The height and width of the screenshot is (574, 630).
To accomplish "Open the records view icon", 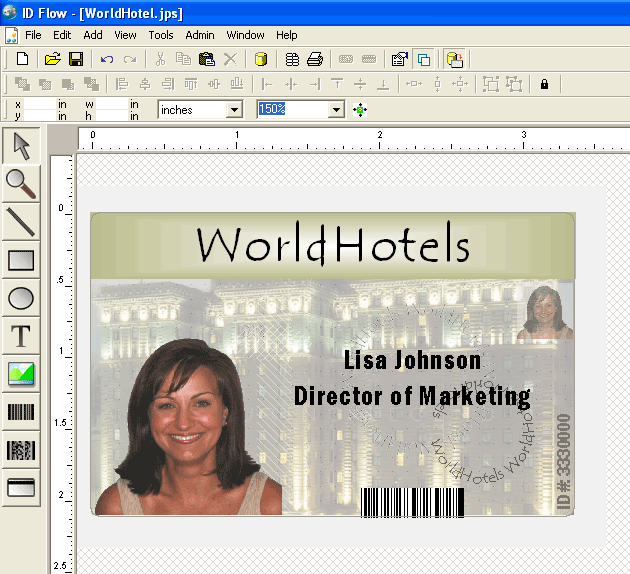I will pos(292,59).
